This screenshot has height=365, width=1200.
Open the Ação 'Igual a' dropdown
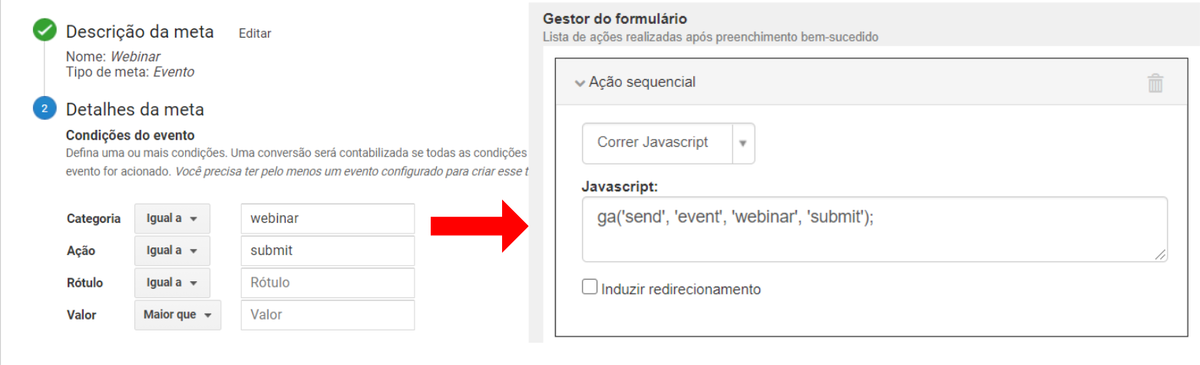click(x=173, y=251)
